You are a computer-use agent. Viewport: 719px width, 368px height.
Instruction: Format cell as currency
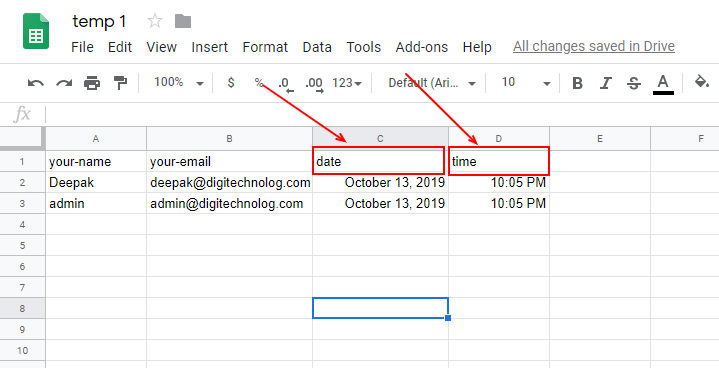231,82
